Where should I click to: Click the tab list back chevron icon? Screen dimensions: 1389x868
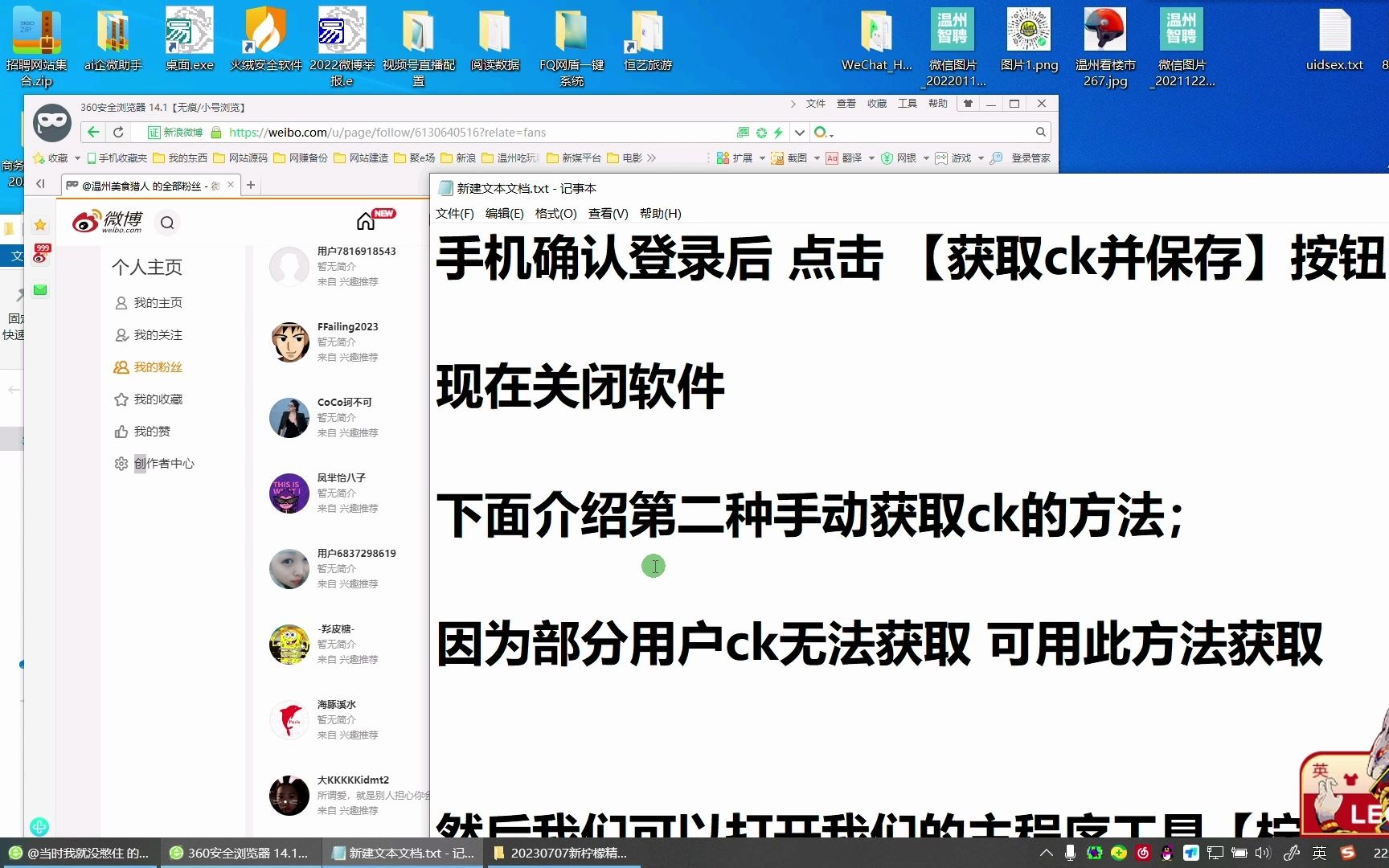[x=40, y=184]
